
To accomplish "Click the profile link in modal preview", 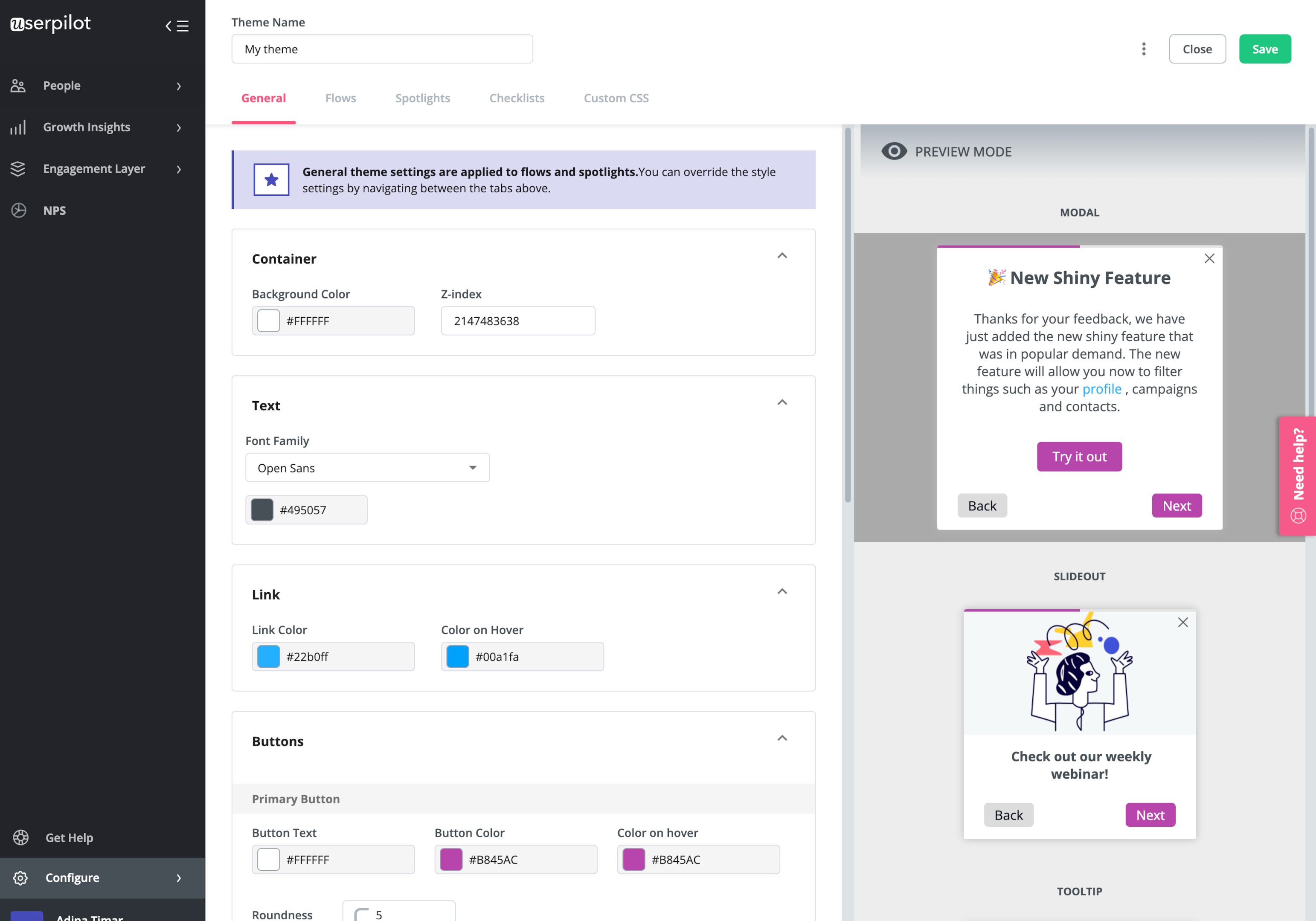I will (x=1102, y=388).
